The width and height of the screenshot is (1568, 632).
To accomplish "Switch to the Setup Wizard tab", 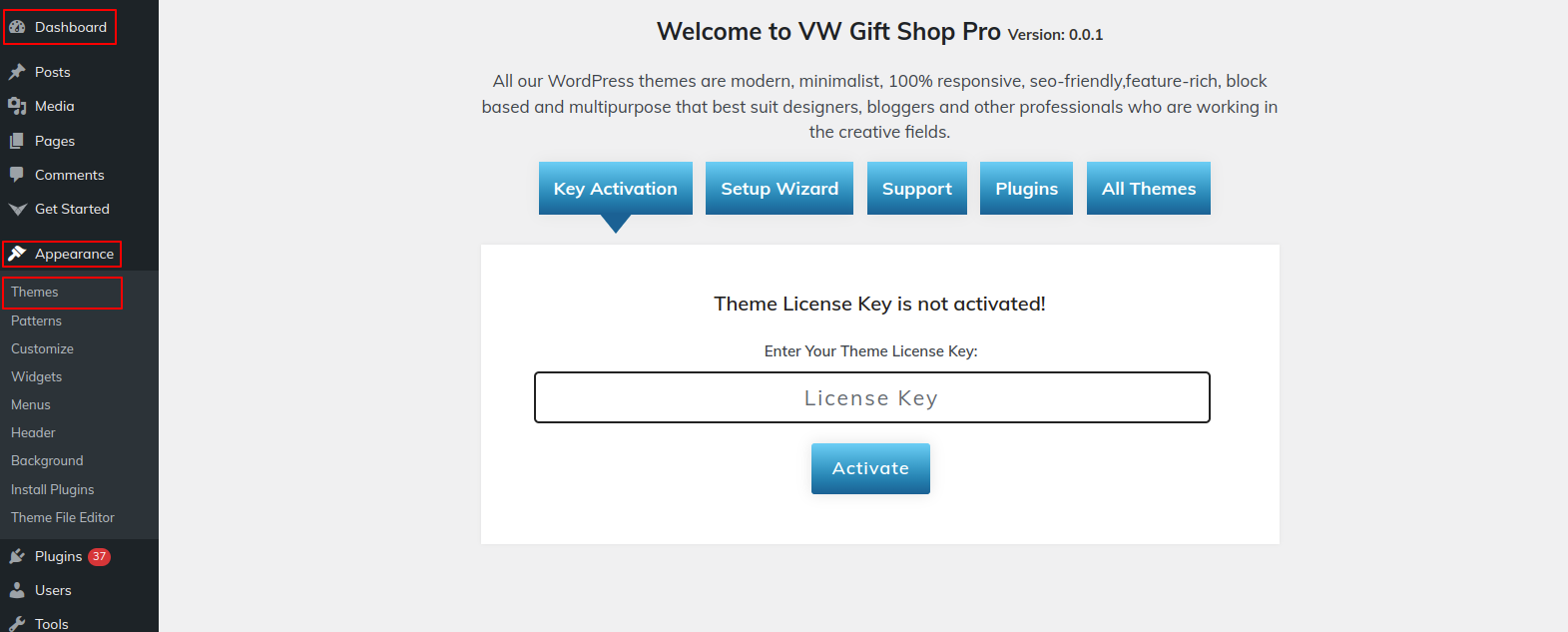I will (780, 189).
